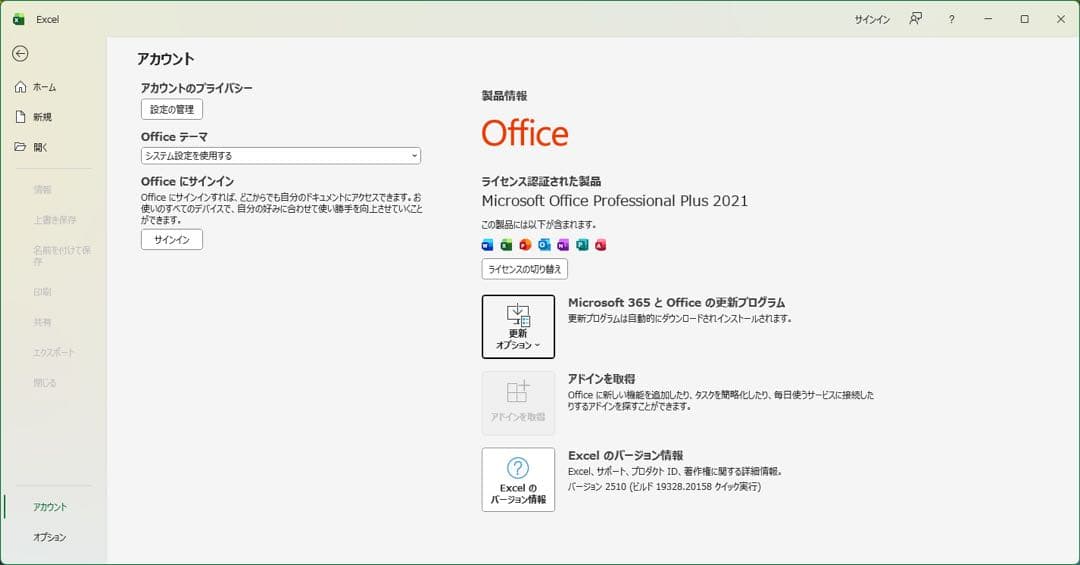Expand the 更新オプション dropdown button

pyautogui.click(x=518, y=327)
